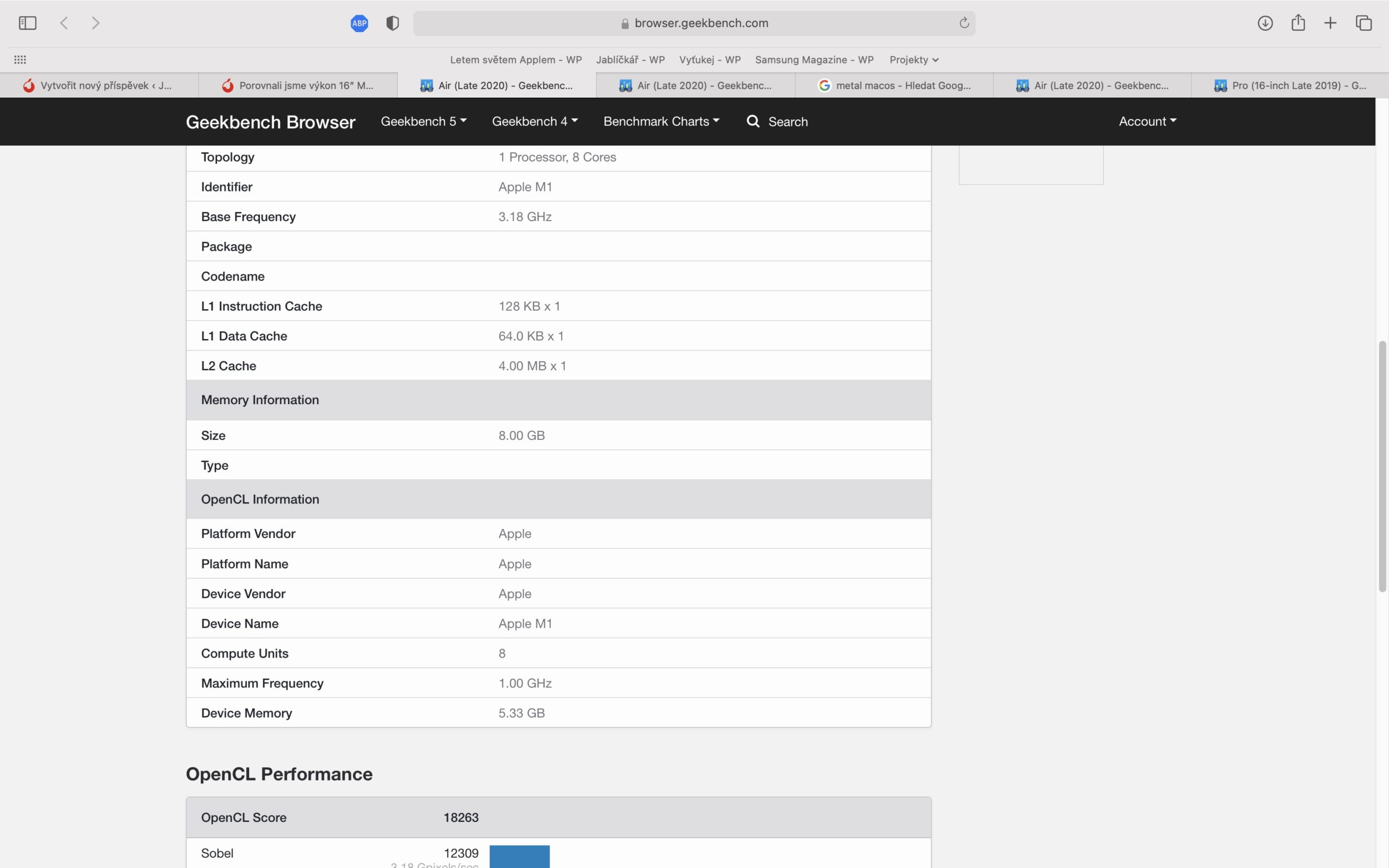This screenshot has height=868, width=1389.
Task: Switch to Porovnali jsme výkon 16″ tab
Action: [298, 85]
